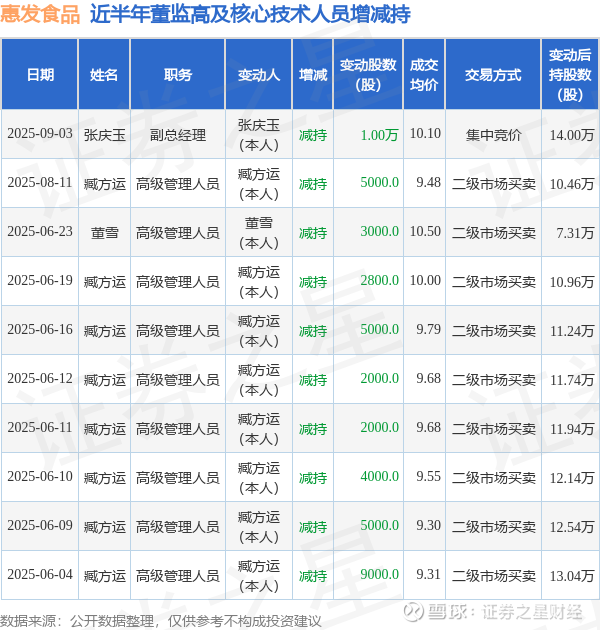600x630 pixels.
Task: Click the 变动人 column header
Action: [258, 75]
